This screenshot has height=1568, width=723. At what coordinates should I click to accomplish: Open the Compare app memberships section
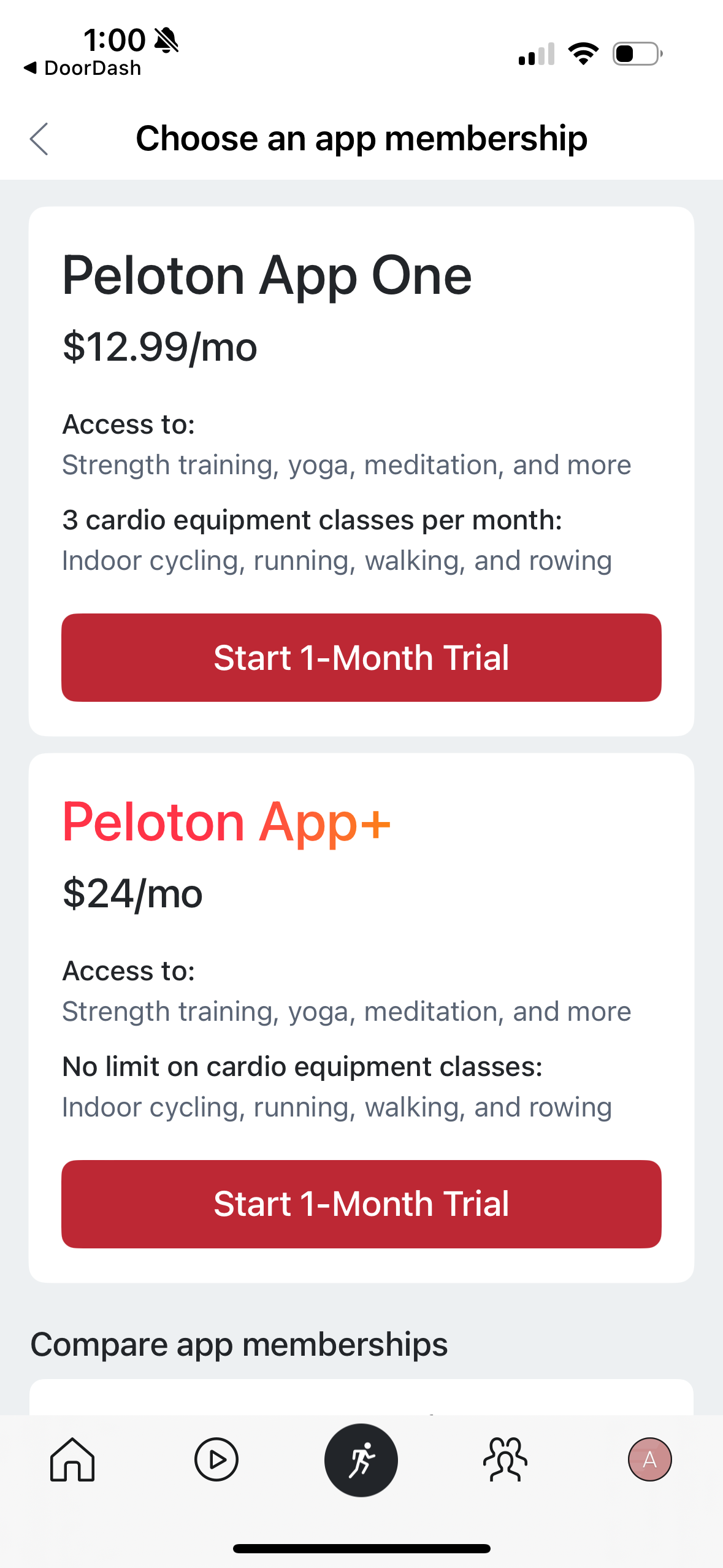[x=240, y=1343]
